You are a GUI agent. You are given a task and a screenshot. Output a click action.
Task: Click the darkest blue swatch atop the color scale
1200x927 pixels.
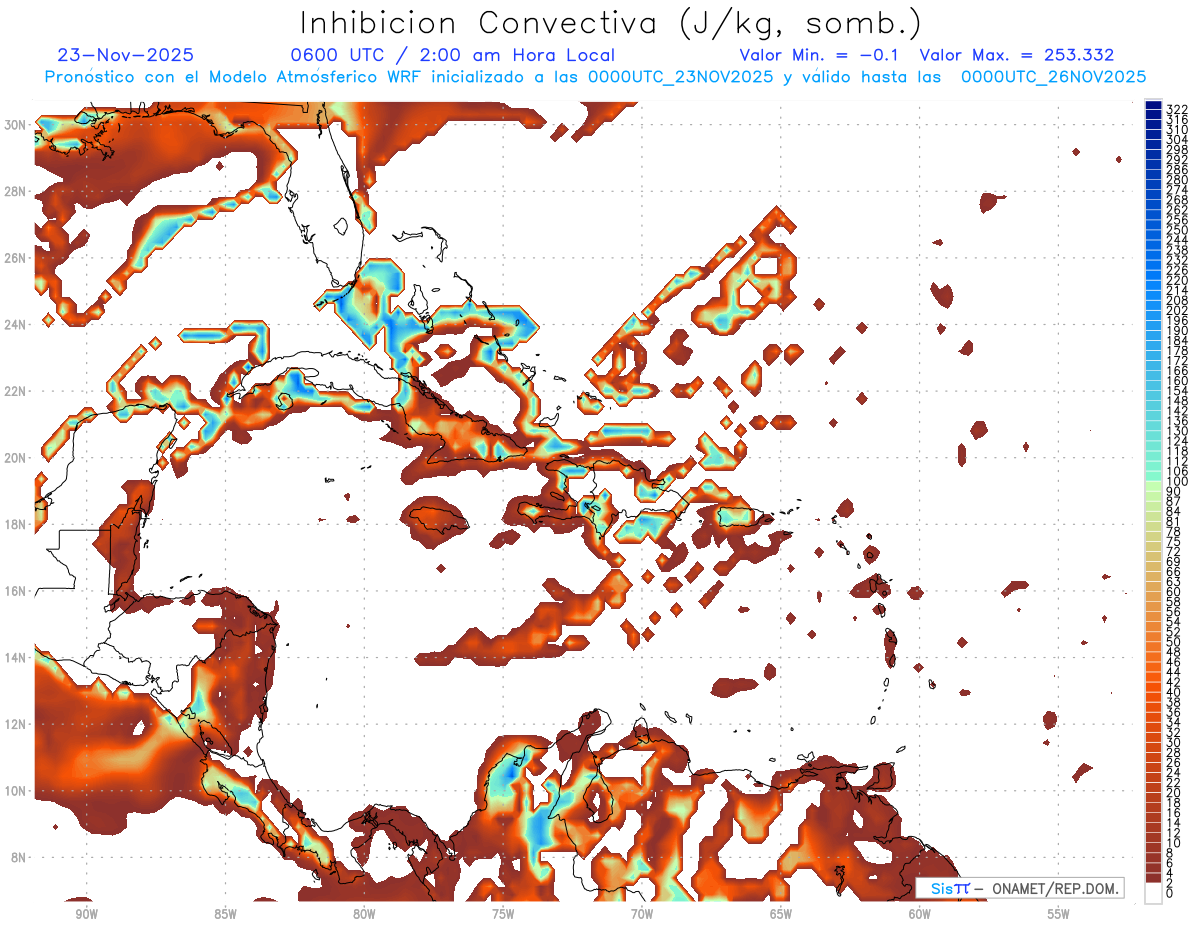coord(1153,106)
